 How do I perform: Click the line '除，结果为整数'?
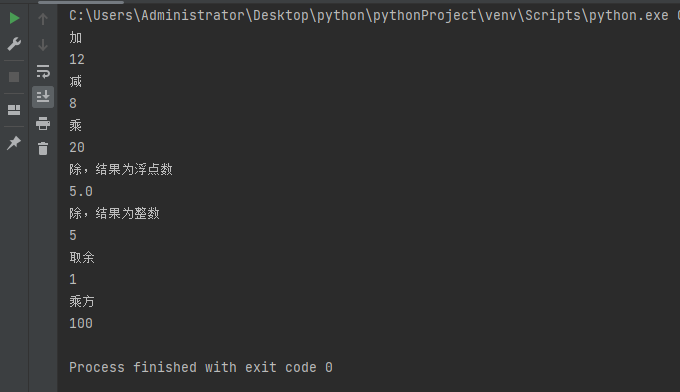(114, 213)
